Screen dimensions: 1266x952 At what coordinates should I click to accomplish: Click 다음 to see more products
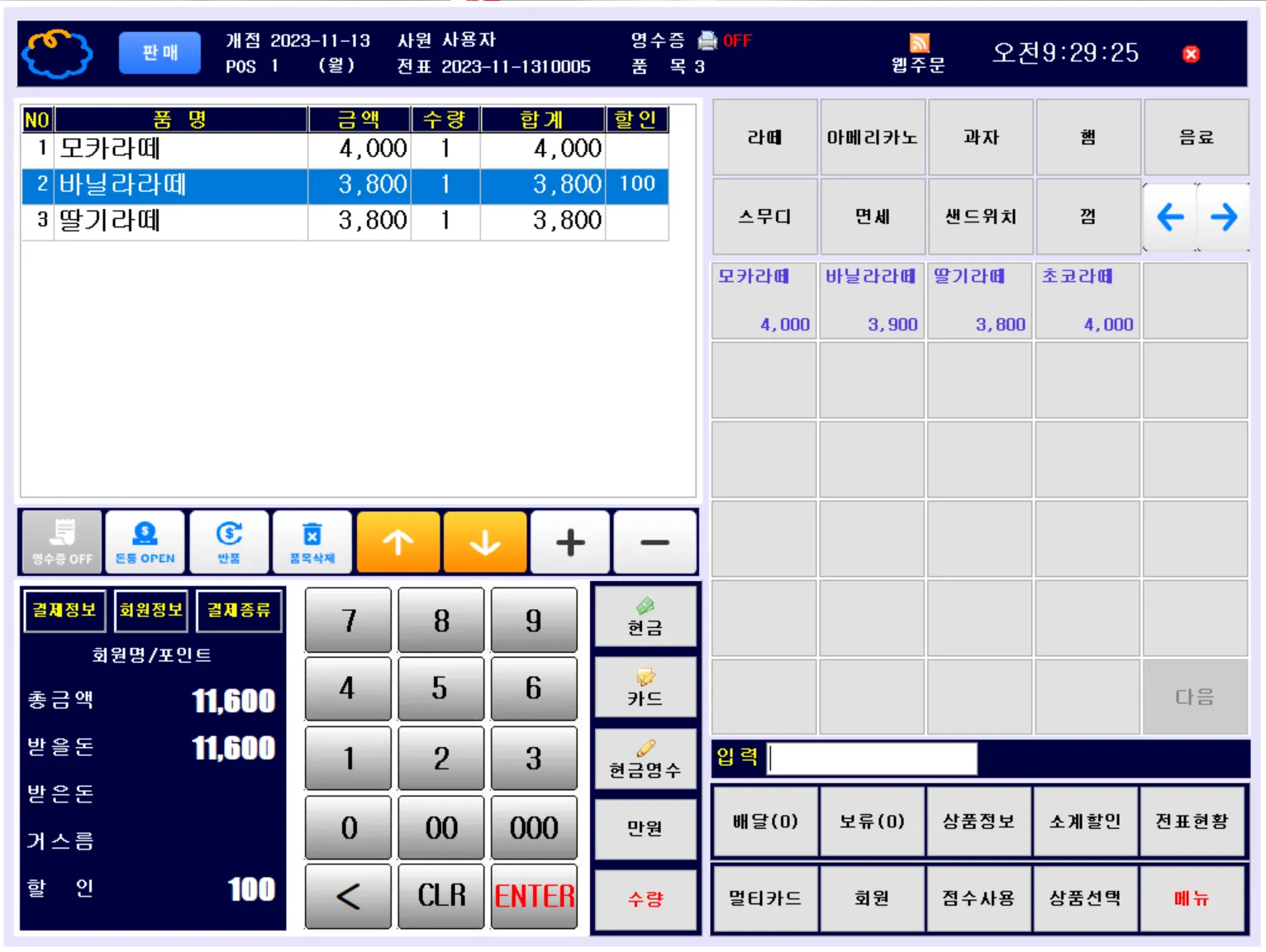point(1196,697)
